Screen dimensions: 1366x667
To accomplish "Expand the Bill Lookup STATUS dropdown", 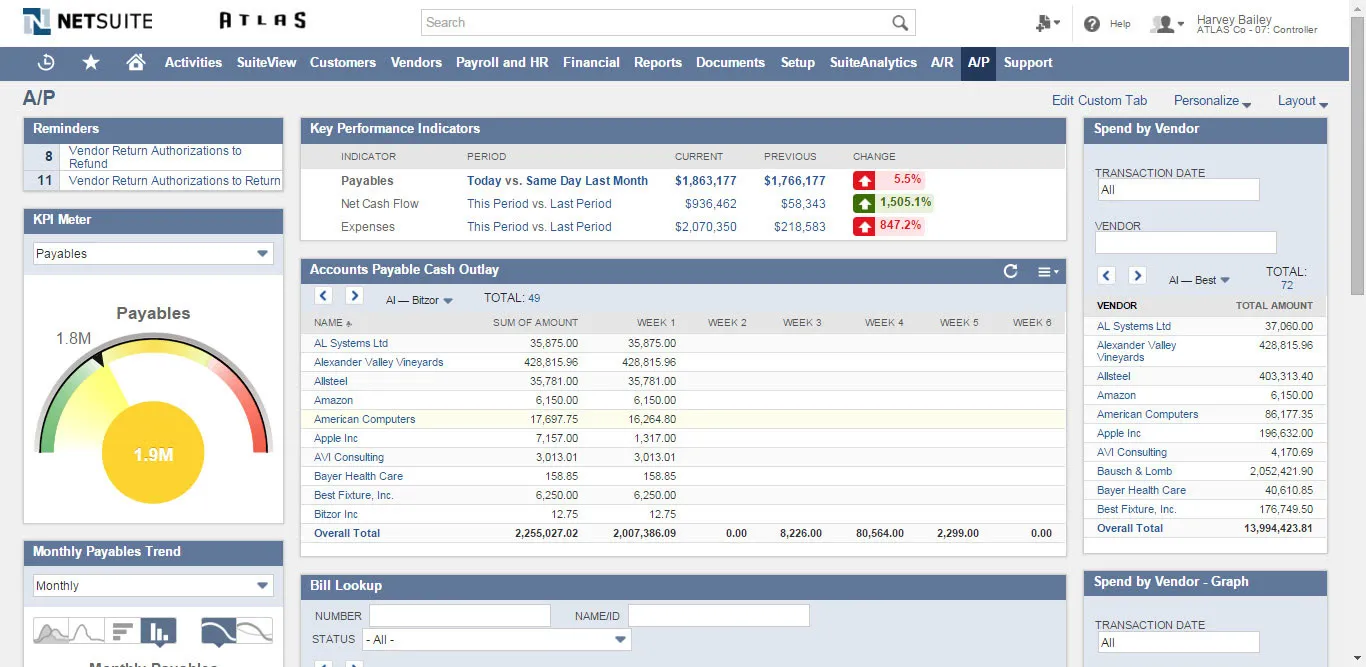I will point(619,638).
